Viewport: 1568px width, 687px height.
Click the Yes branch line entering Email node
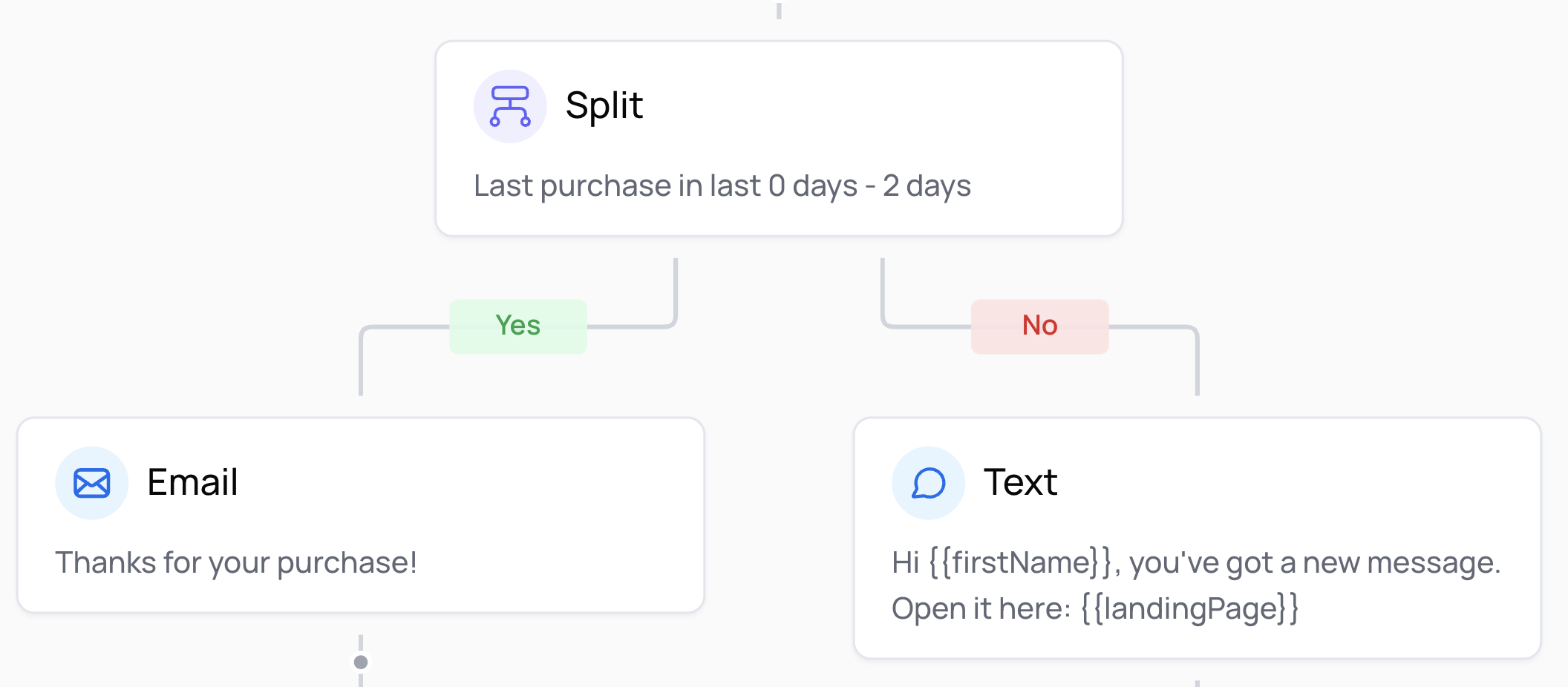tap(361, 371)
